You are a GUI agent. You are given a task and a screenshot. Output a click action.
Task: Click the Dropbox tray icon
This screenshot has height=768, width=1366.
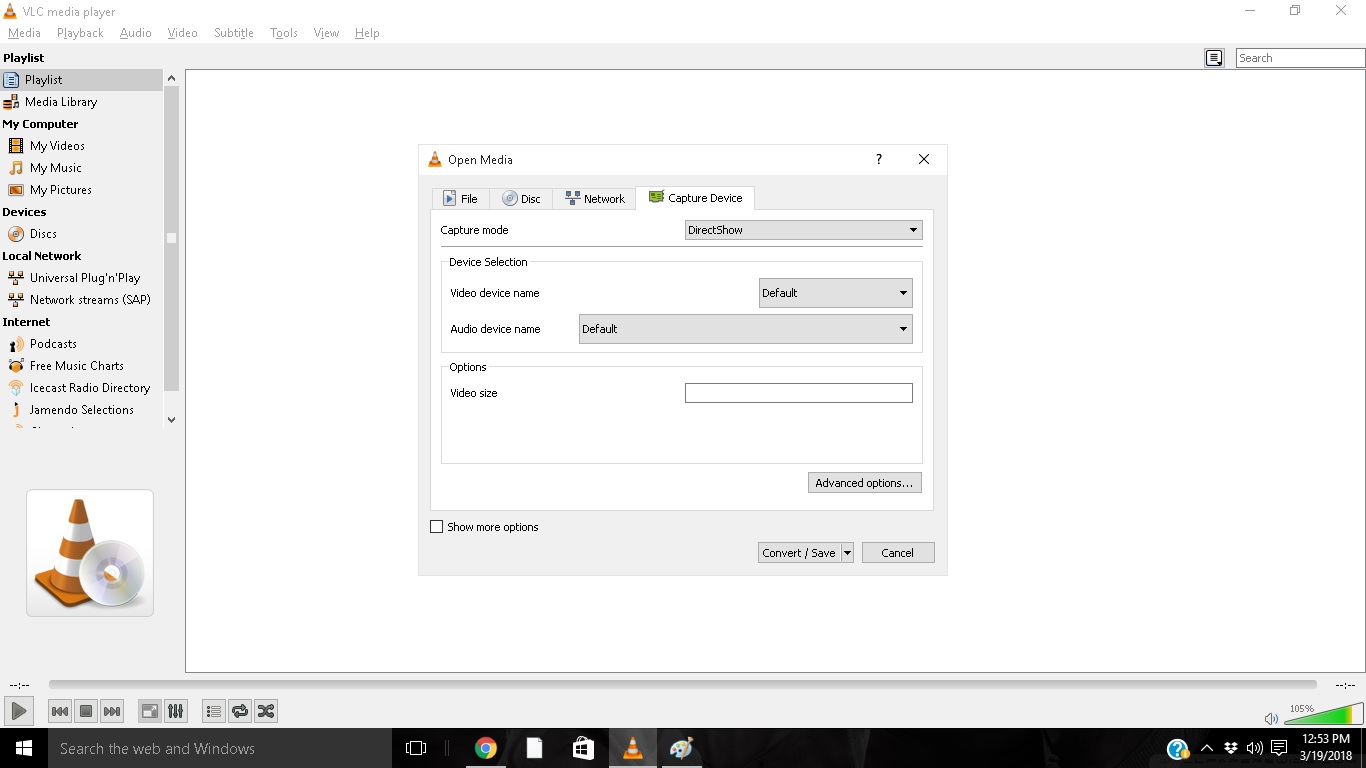click(x=1231, y=748)
